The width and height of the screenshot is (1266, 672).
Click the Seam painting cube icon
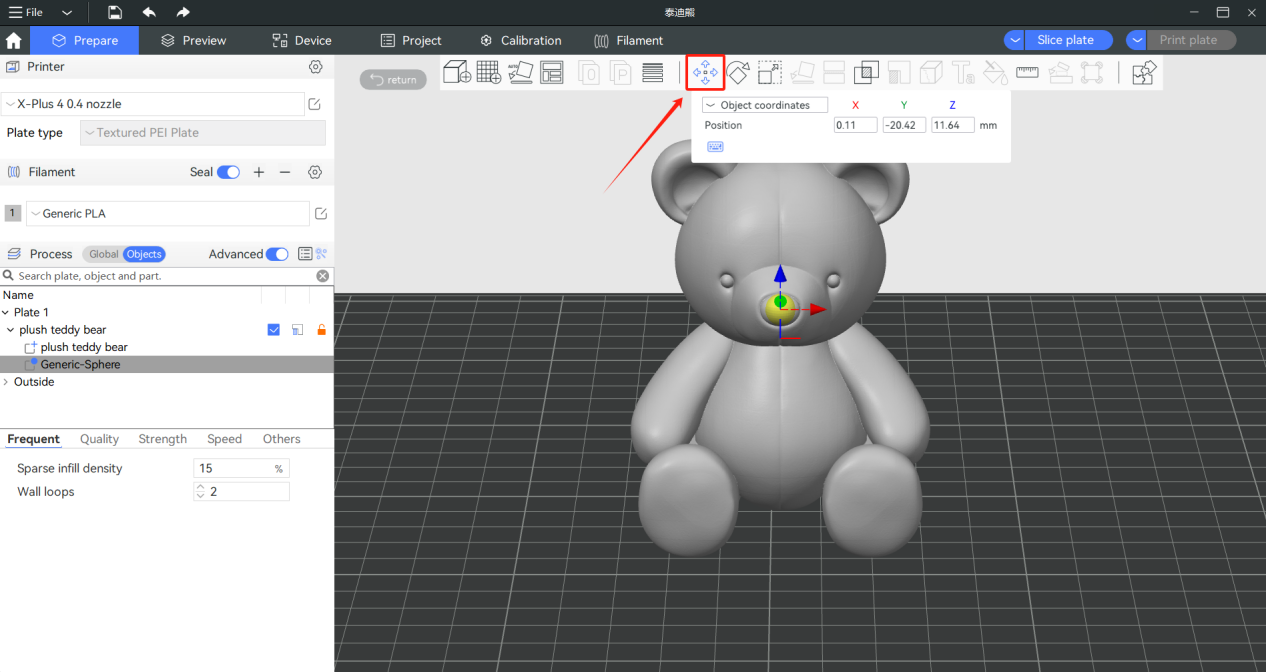pos(930,72)
